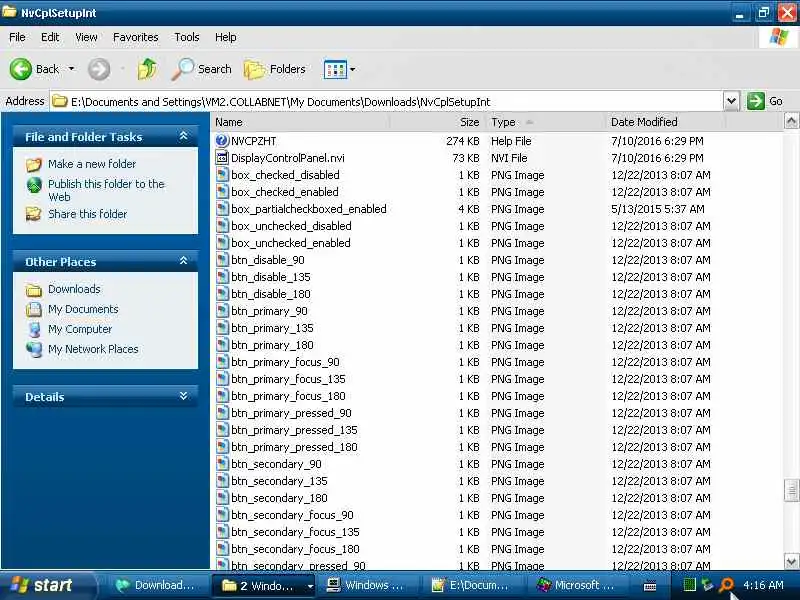Expand the Address bar dropdown

coord(731,101)
